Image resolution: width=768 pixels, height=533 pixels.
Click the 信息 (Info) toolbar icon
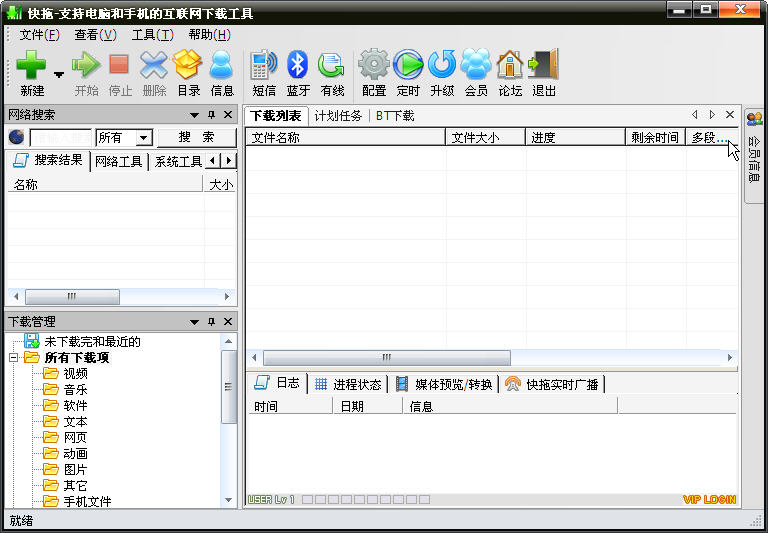tap(222, 66)
